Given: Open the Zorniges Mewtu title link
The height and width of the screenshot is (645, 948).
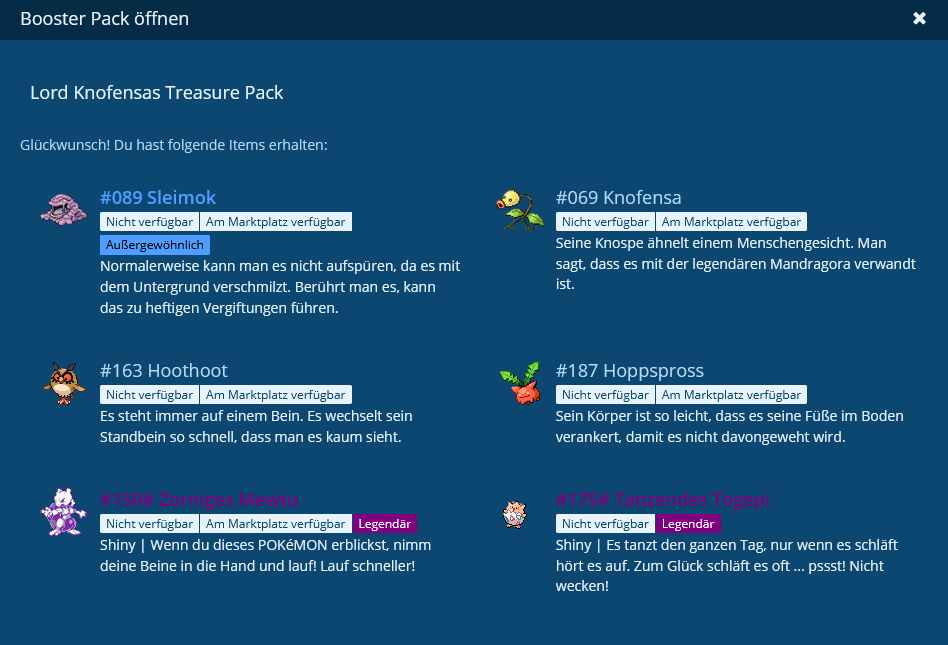Looking at the screenshot, I should [x=199, y=500].
